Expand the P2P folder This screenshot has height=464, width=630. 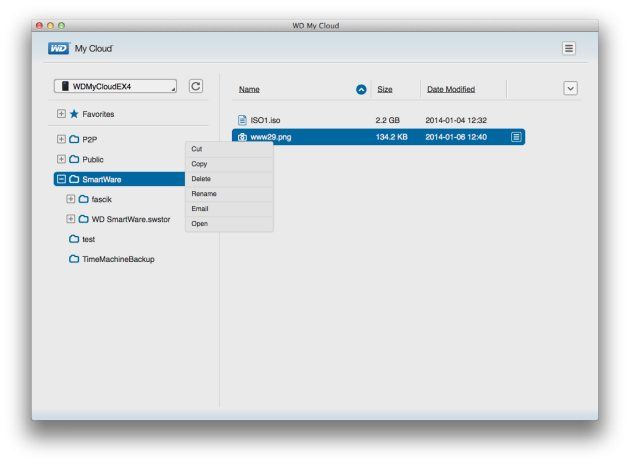click(x=61, y=139)
